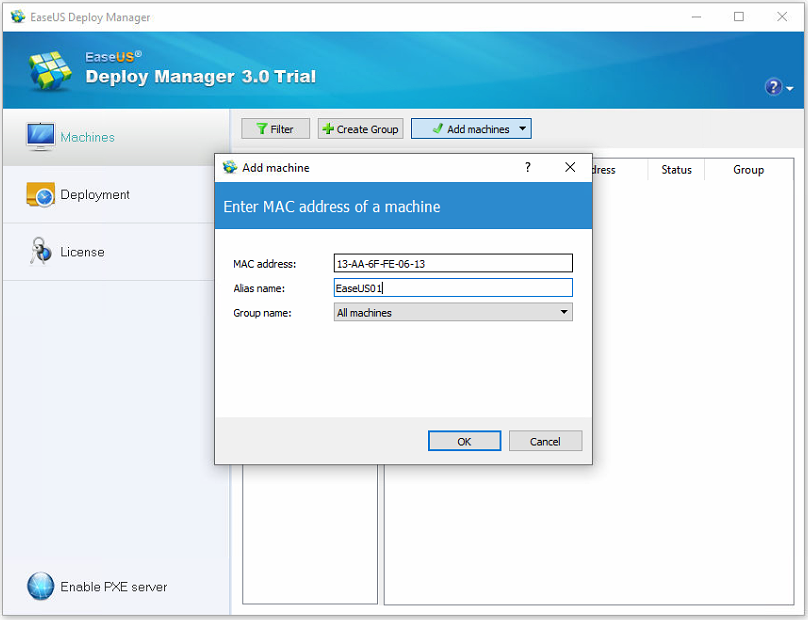This screenshot has width=808, height=620.
Task: Expand the Add machines dropdown arrow
Action: pyautogui.click(x=523, y=128)
